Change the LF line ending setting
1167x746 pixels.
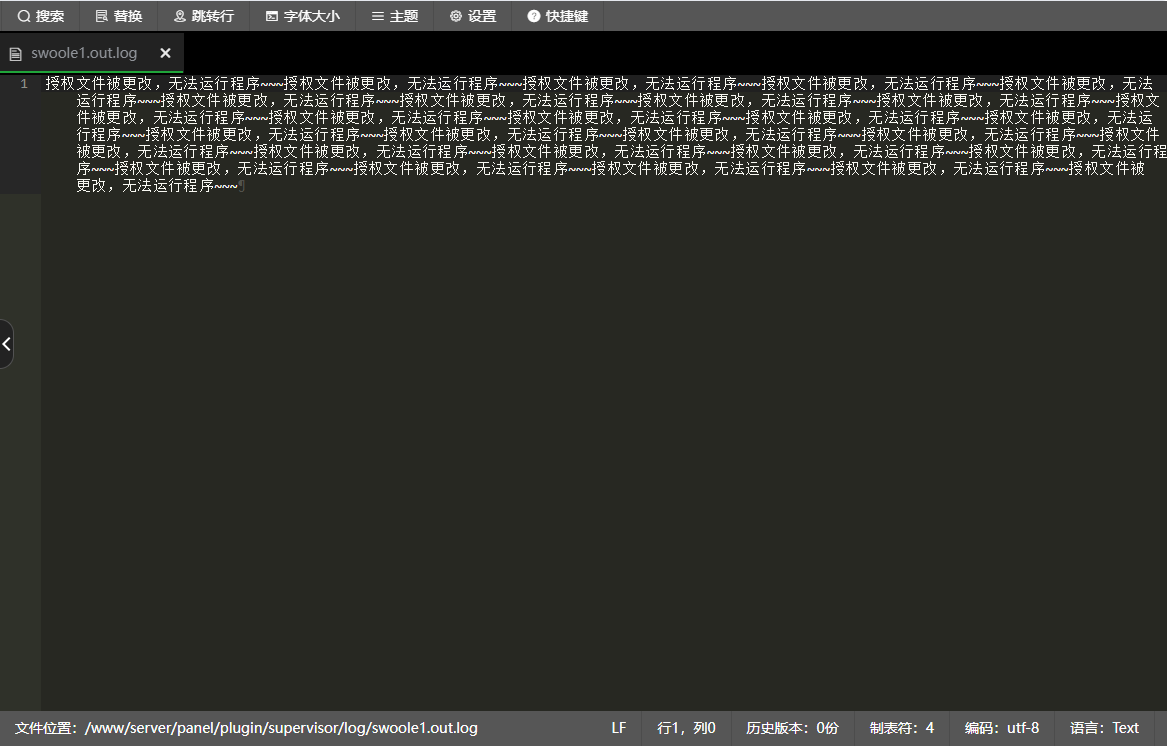click(x=618, y=727)
